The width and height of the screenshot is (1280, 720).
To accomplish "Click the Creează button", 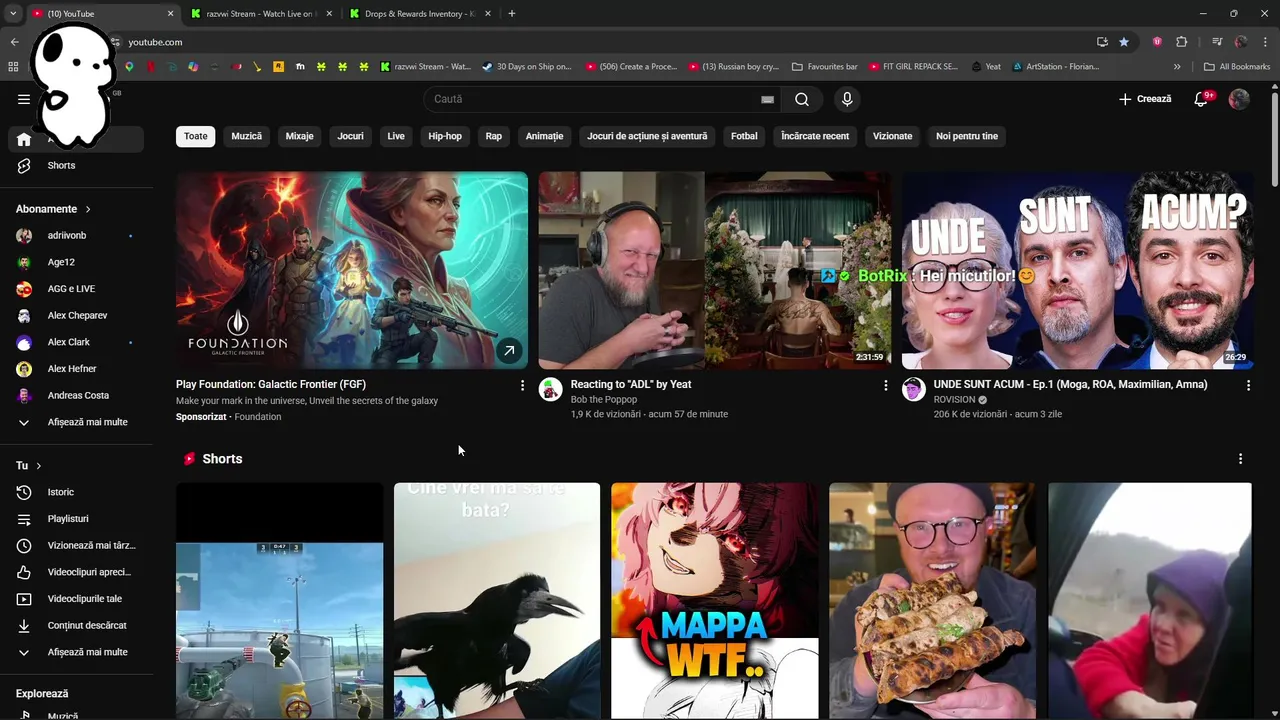I will click(x=1145, y=99).
